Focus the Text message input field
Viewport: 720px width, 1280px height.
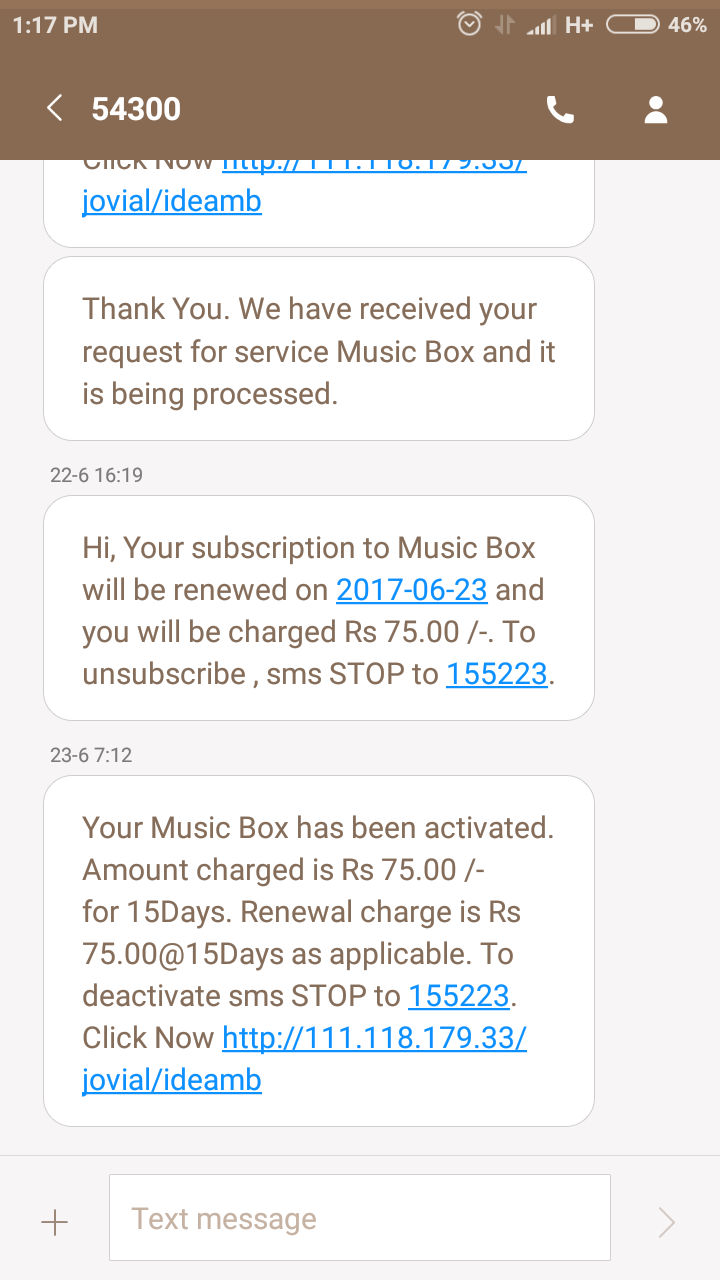pyautogui.click(x=359, y=1218)
